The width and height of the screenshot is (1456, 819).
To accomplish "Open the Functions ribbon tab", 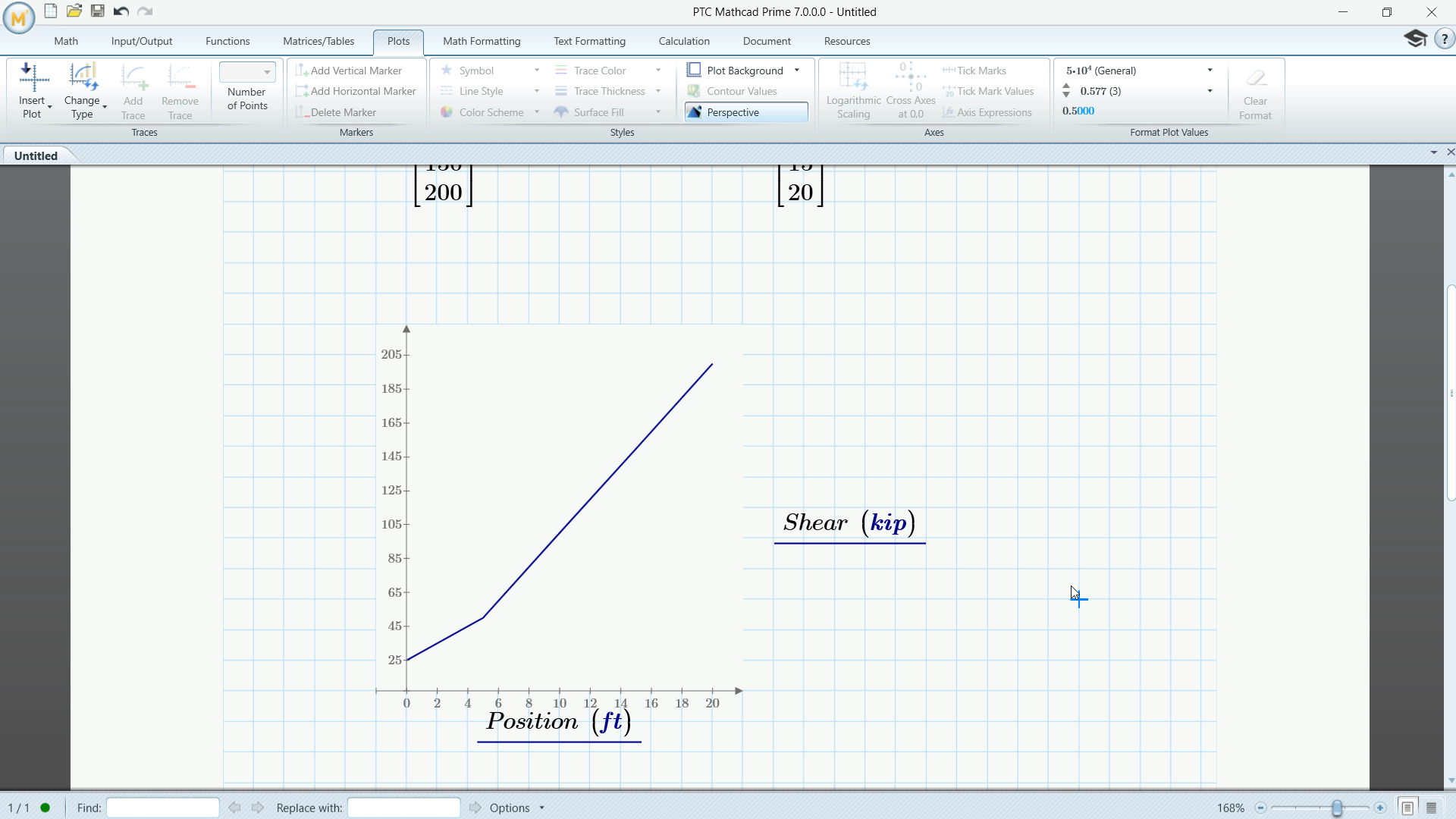I will [227, 41].
